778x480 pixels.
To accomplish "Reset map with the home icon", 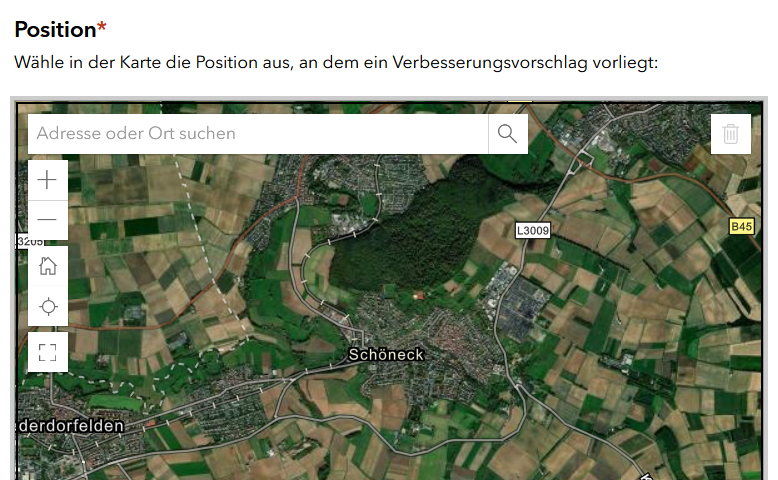I will (48, 266).
